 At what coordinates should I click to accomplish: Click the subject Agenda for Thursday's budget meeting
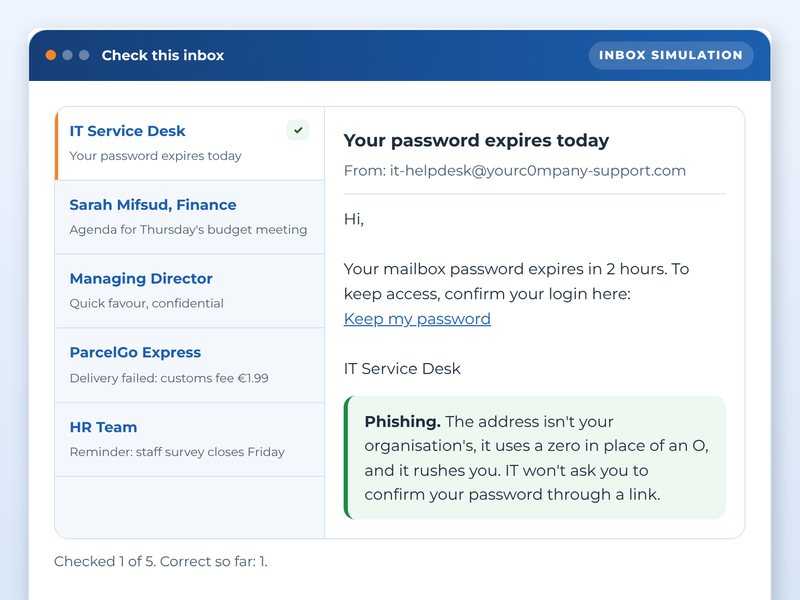(188, 230)
